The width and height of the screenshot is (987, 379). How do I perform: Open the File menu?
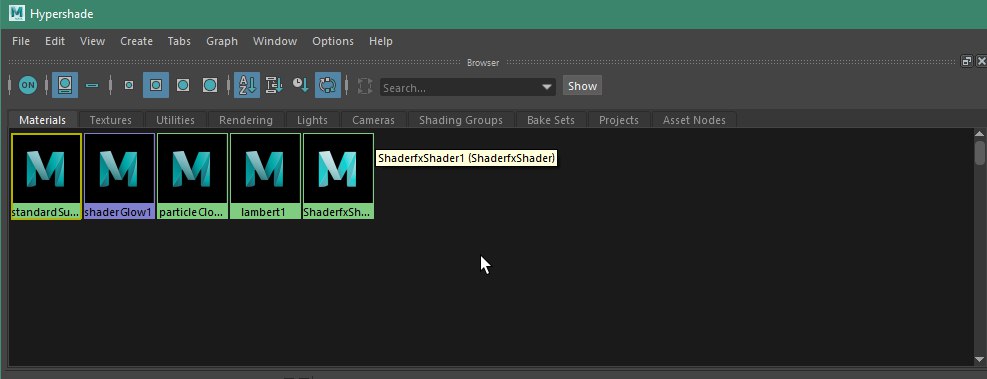click(x=21, y=41)
